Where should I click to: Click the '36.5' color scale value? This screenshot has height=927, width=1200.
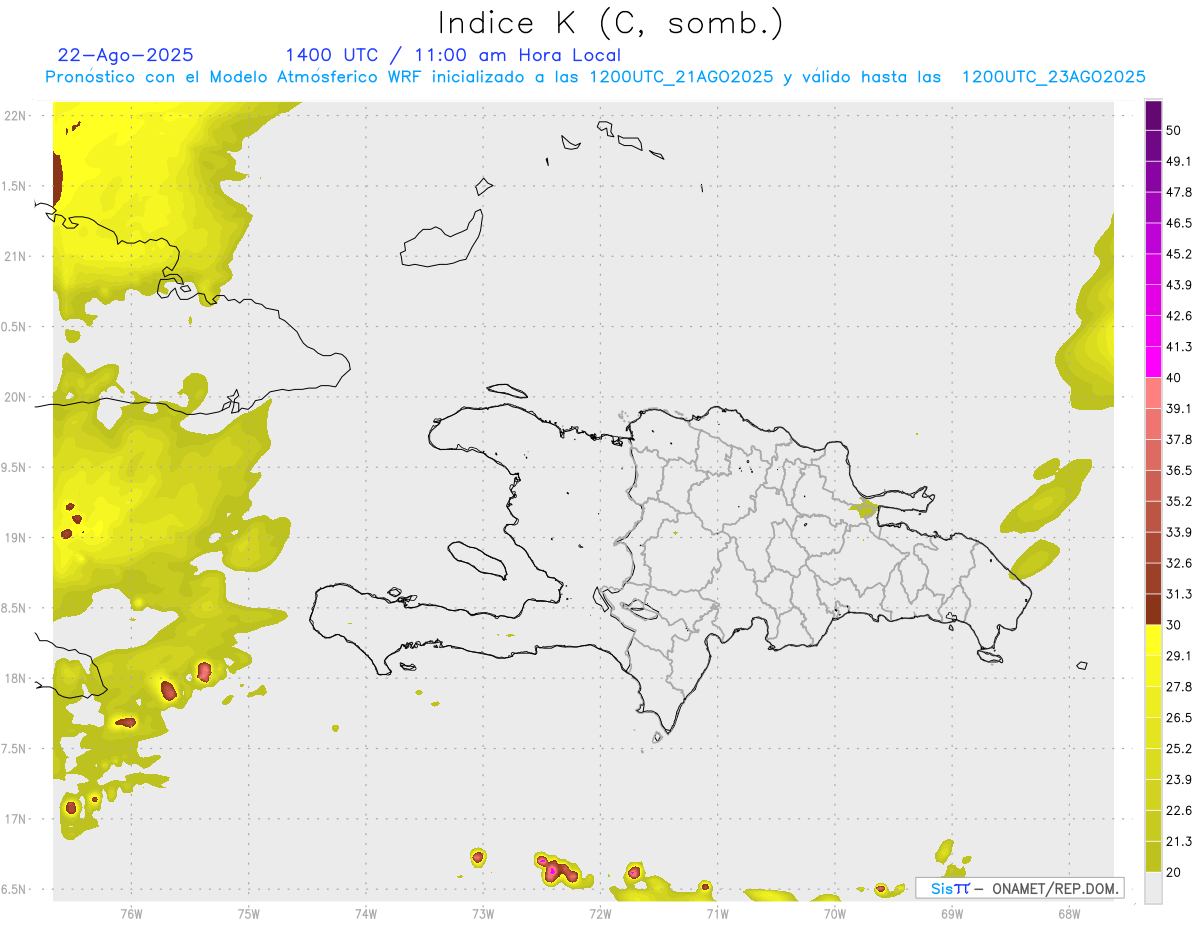pos(1179,470)
